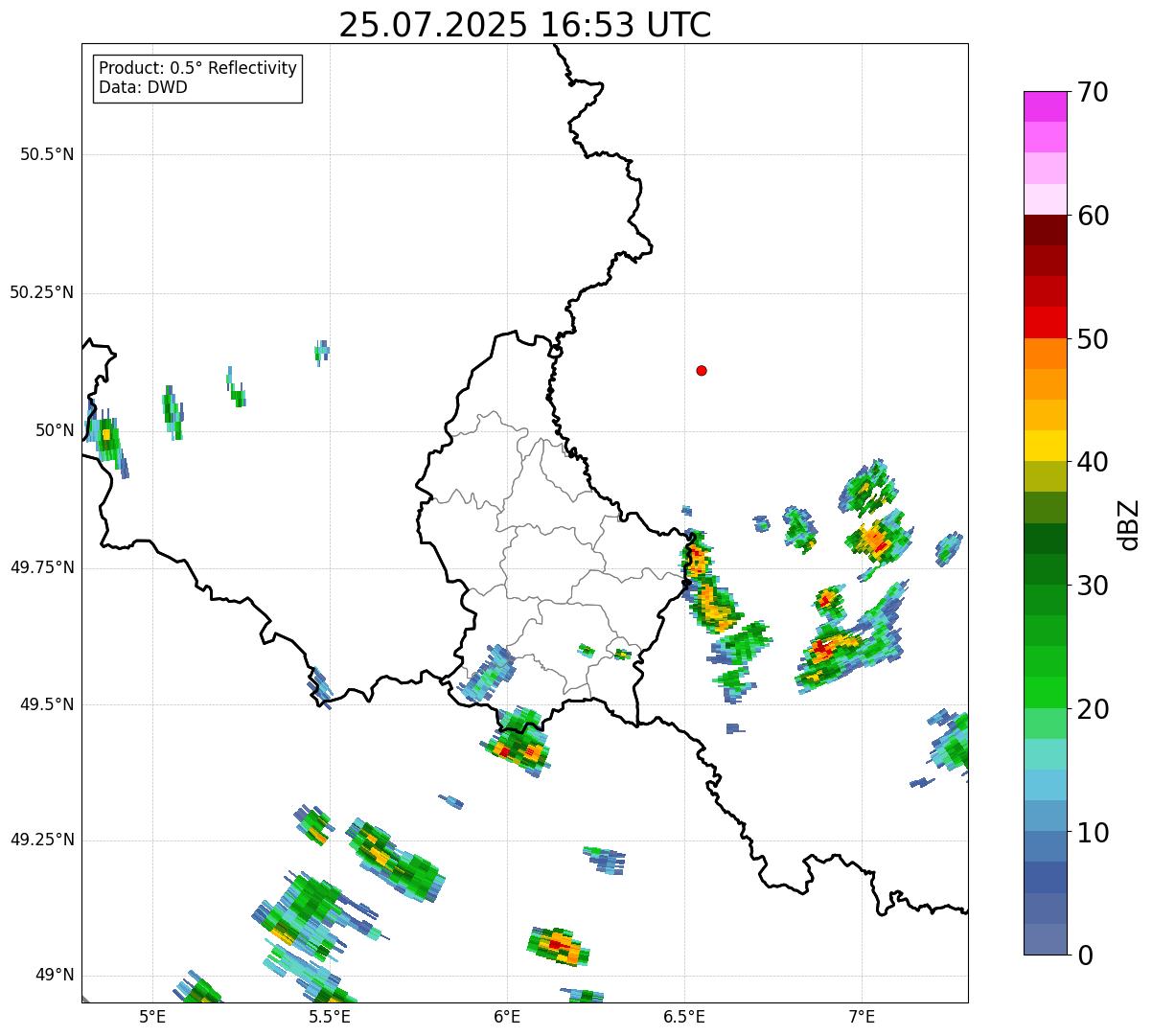Screen dimensions: 1152x1036
Task: Click the red location marker dot
Action: click(x=702, y=370)
